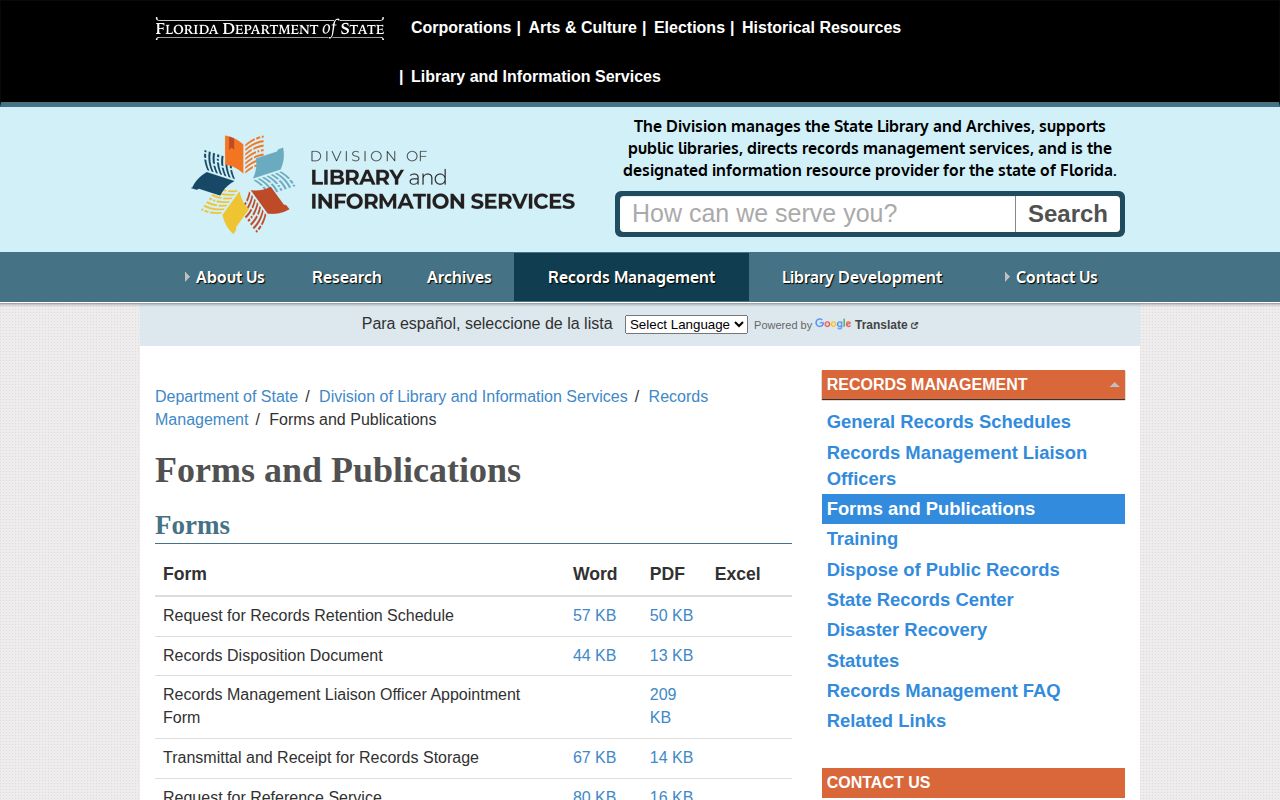Open the Training sidebar link
This screenshot has height=800, width=1280.
pos(862,539)
